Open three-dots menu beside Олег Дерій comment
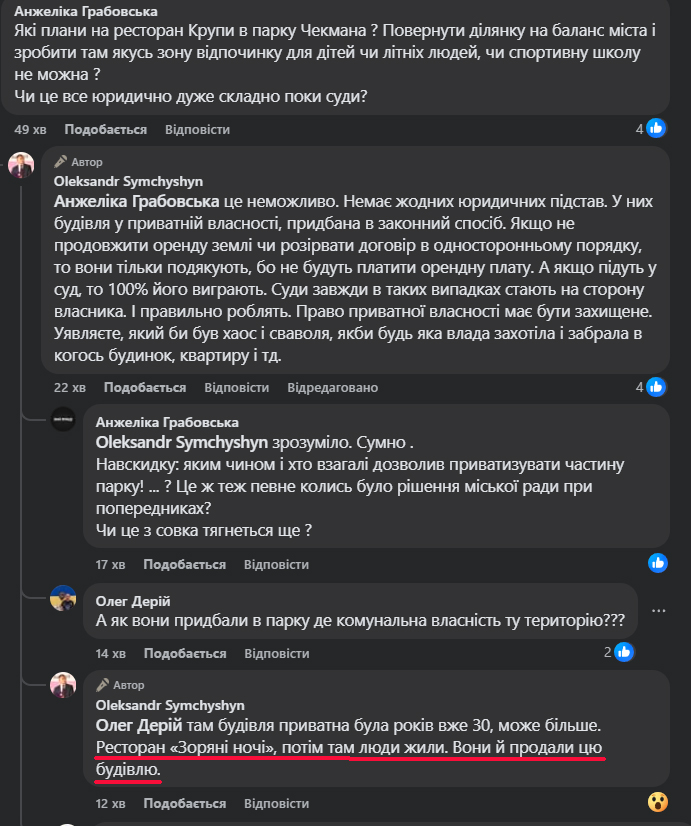This screenshot has width=691, height=826. click(658, 611)
